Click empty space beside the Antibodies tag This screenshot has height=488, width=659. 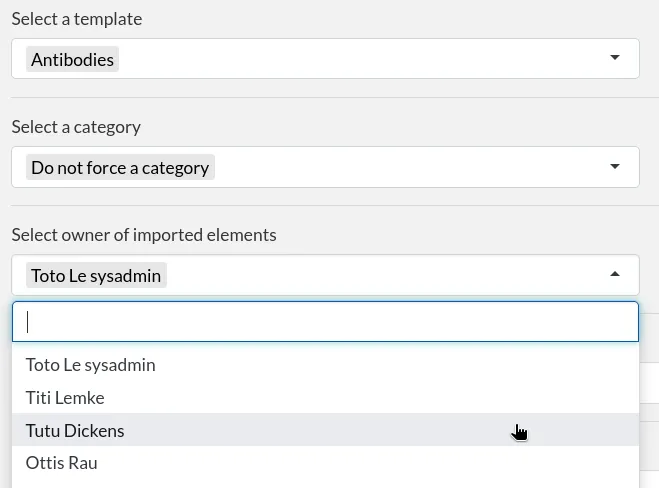tap(361, 58)
